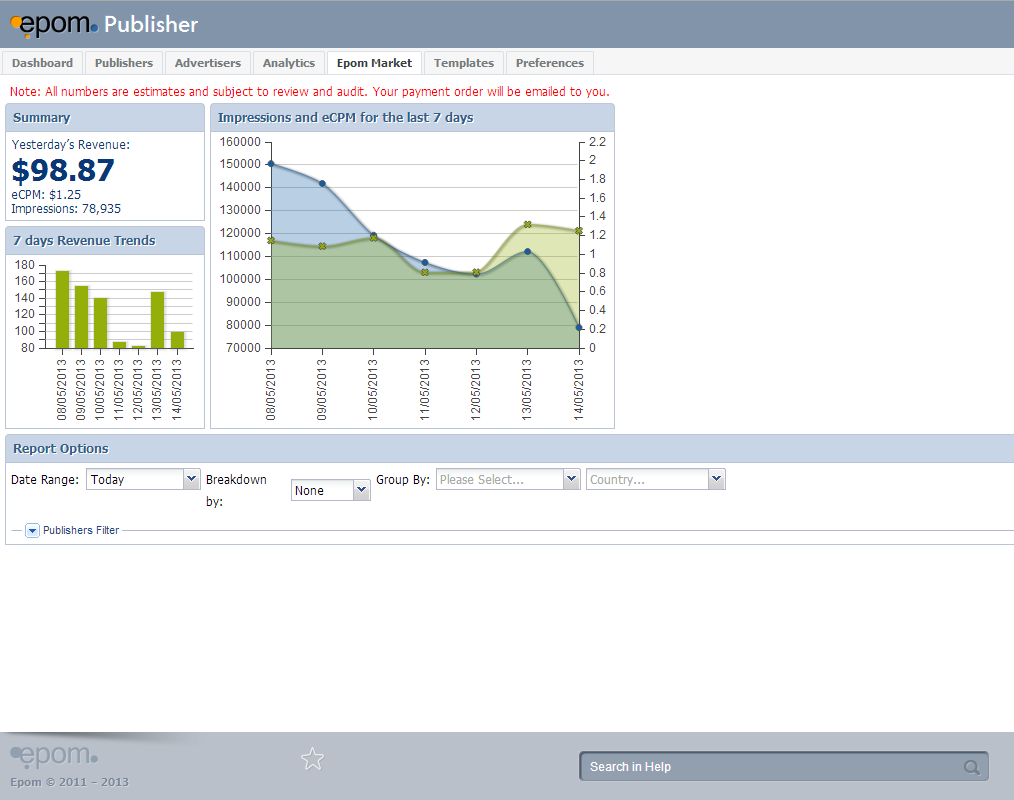Image resolution: width=1014 pixels, height=800 pixels.
Task: Click the 14/05/2013 impressions data point
Action: 579,328
